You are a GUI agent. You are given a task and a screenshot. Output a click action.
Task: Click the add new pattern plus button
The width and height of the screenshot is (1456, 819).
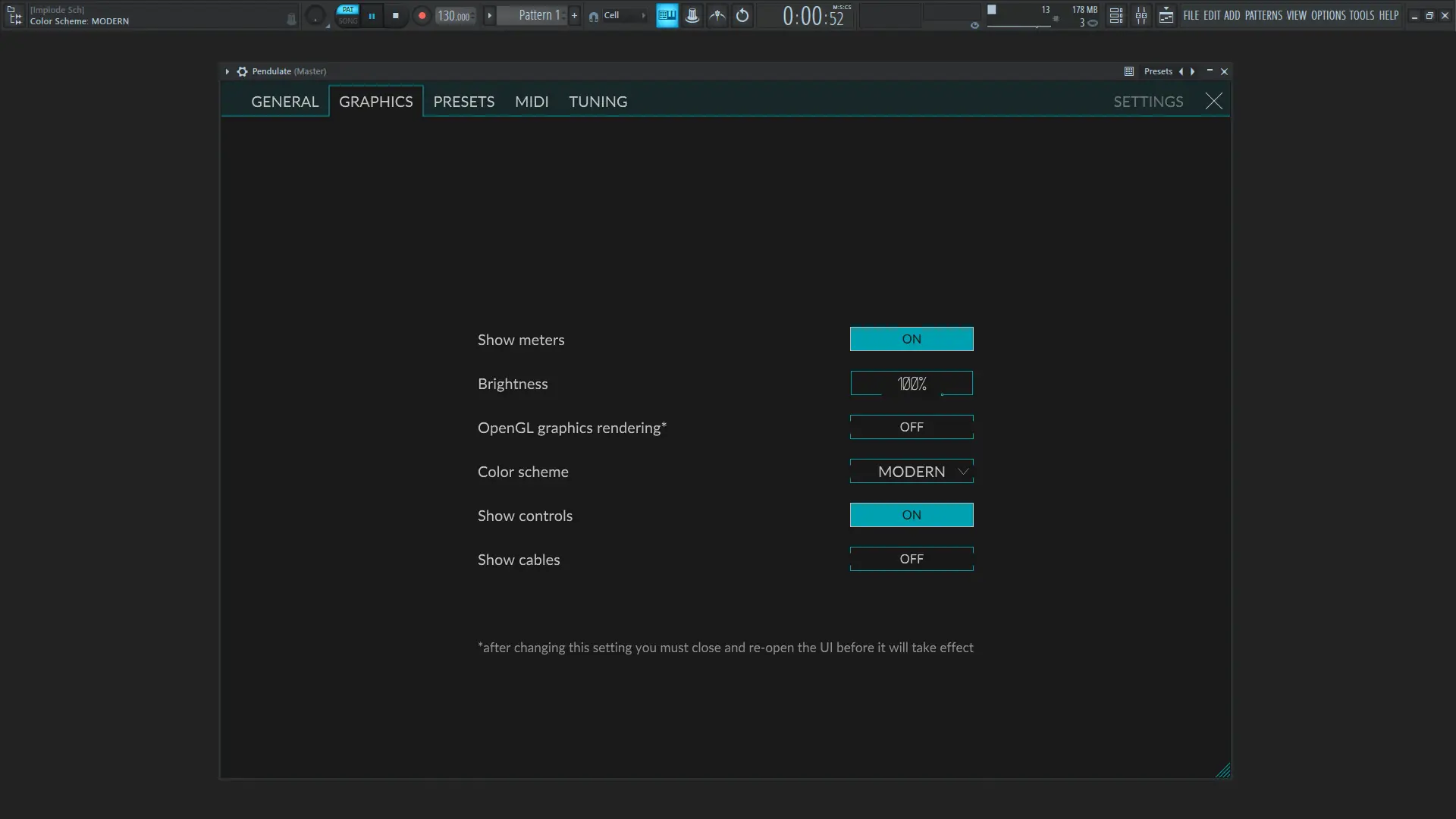click(574, 15)
